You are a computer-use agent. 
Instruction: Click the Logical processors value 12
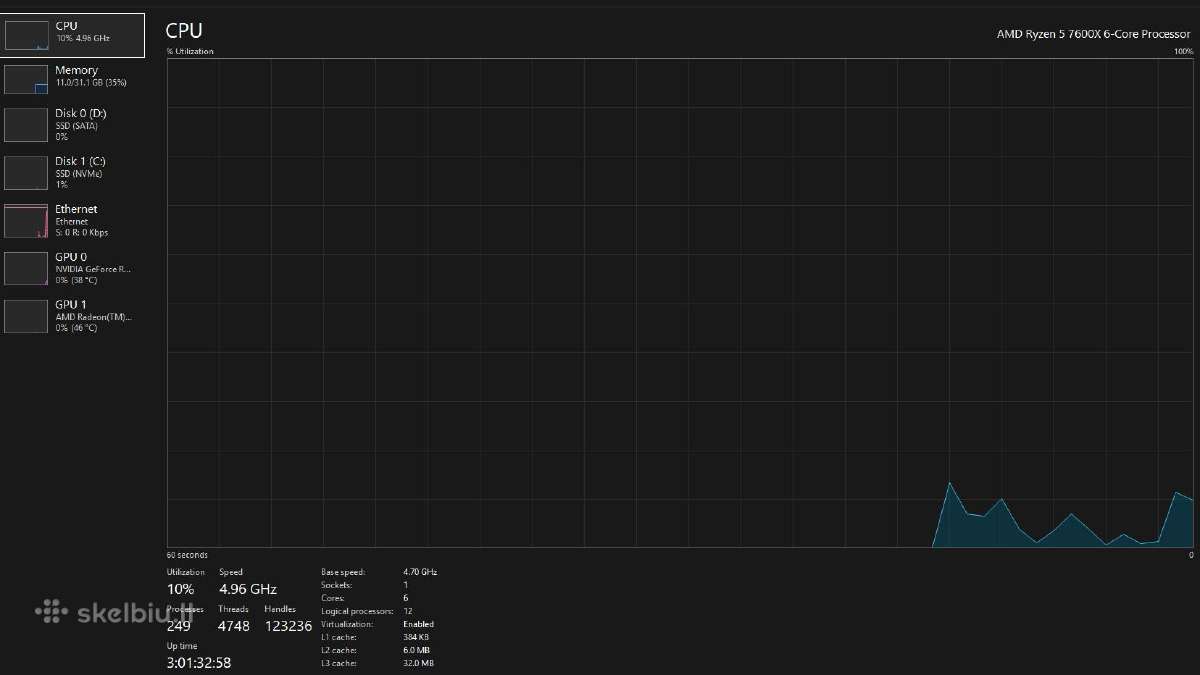click(407, 610)
